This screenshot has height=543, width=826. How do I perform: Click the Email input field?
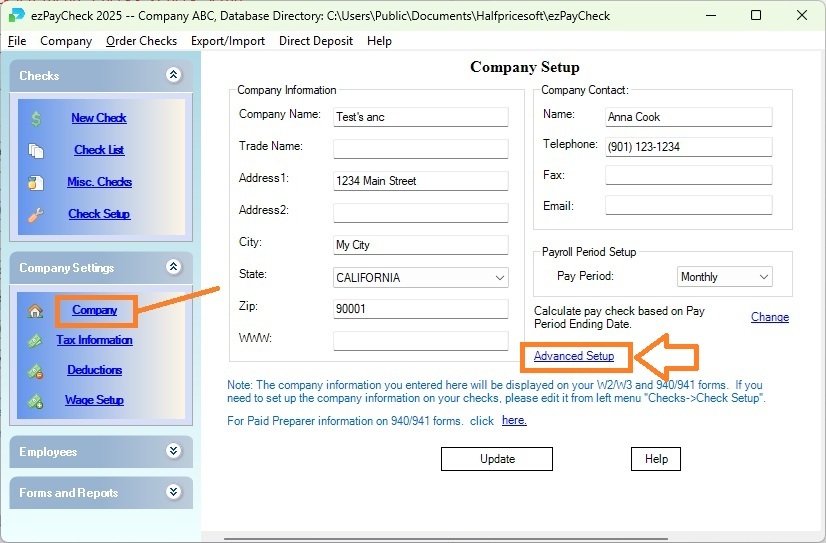pyautogui.click(x=688, y=206)
